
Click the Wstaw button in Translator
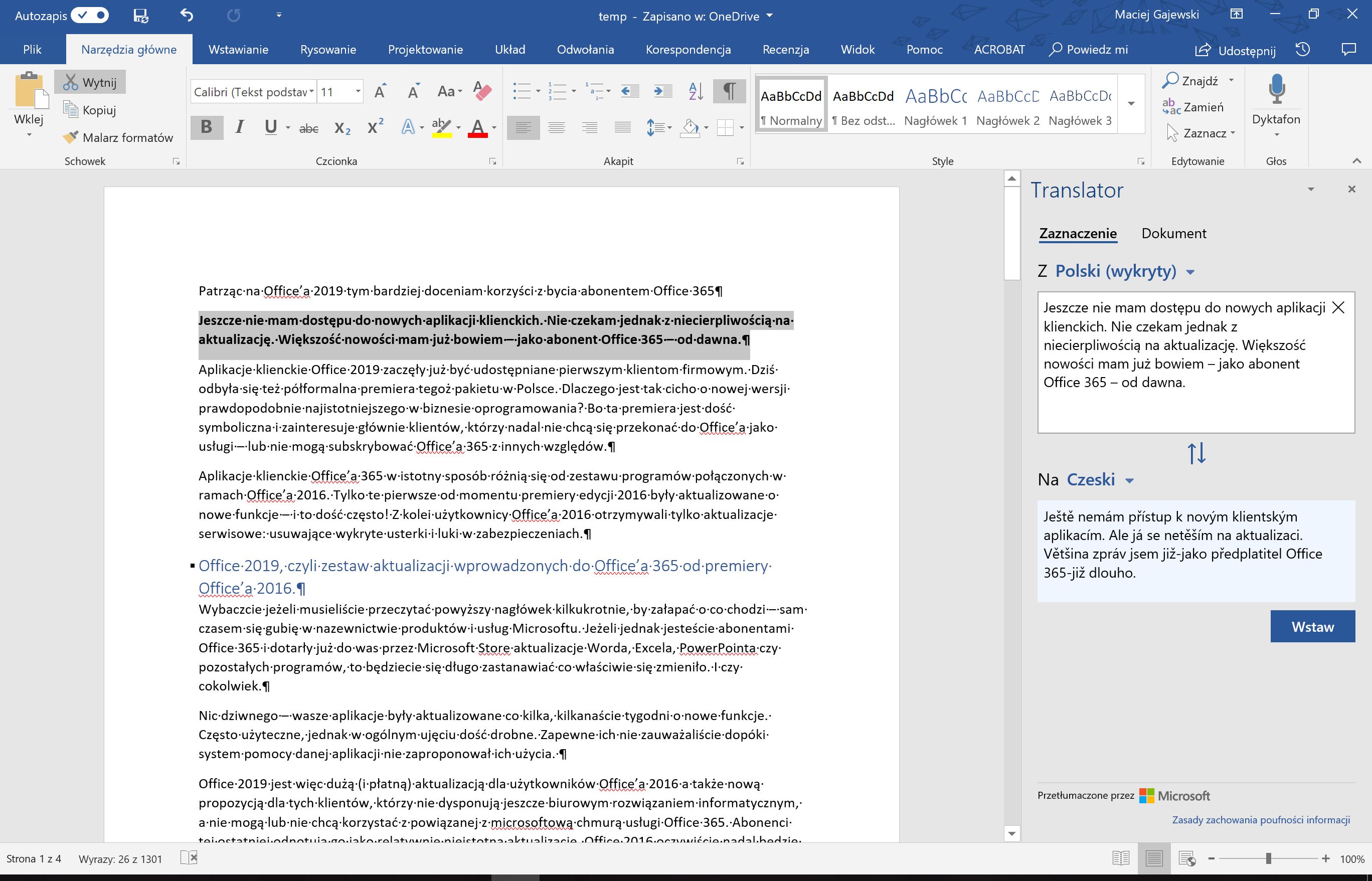tap(1312, 626)
